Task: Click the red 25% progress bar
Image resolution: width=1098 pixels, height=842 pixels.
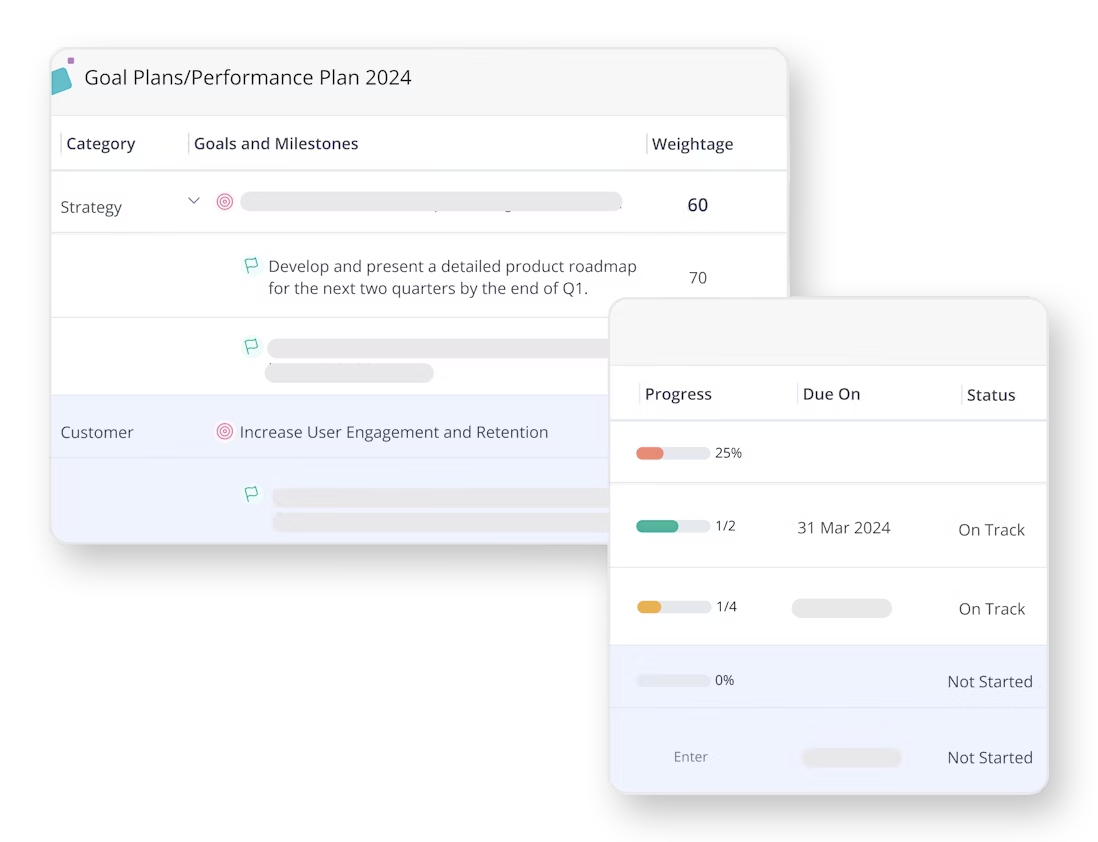Action: click(673, 453)
